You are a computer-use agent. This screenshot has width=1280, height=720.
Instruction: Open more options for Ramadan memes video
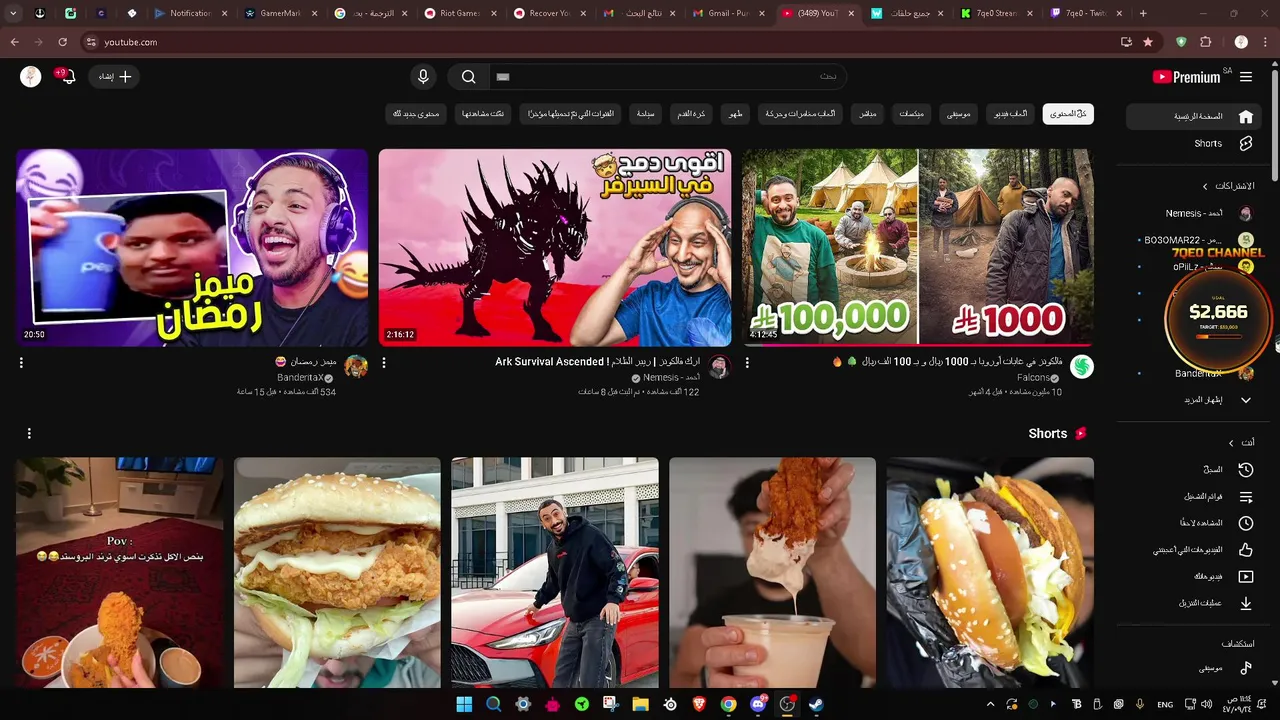click(21, 363)
